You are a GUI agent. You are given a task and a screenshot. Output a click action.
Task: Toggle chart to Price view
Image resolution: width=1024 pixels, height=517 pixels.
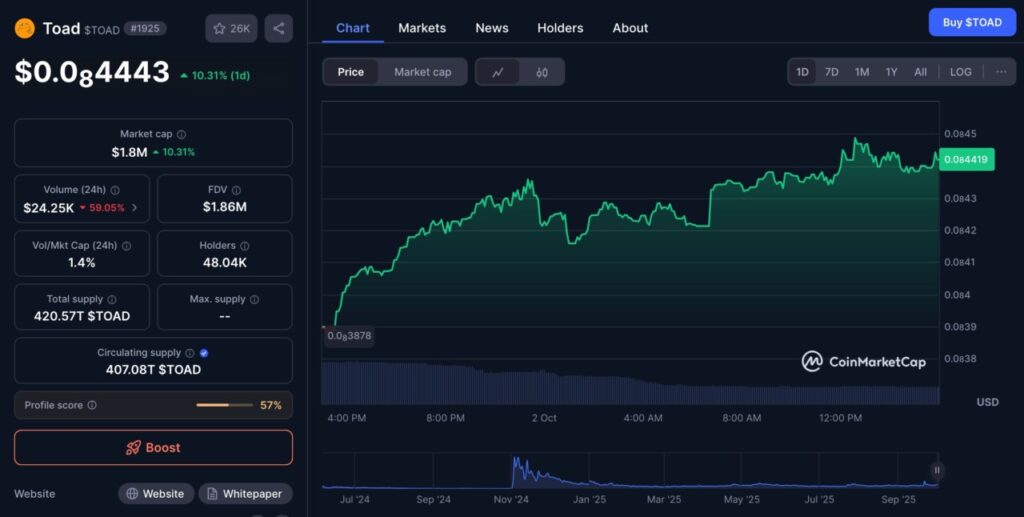351,72
